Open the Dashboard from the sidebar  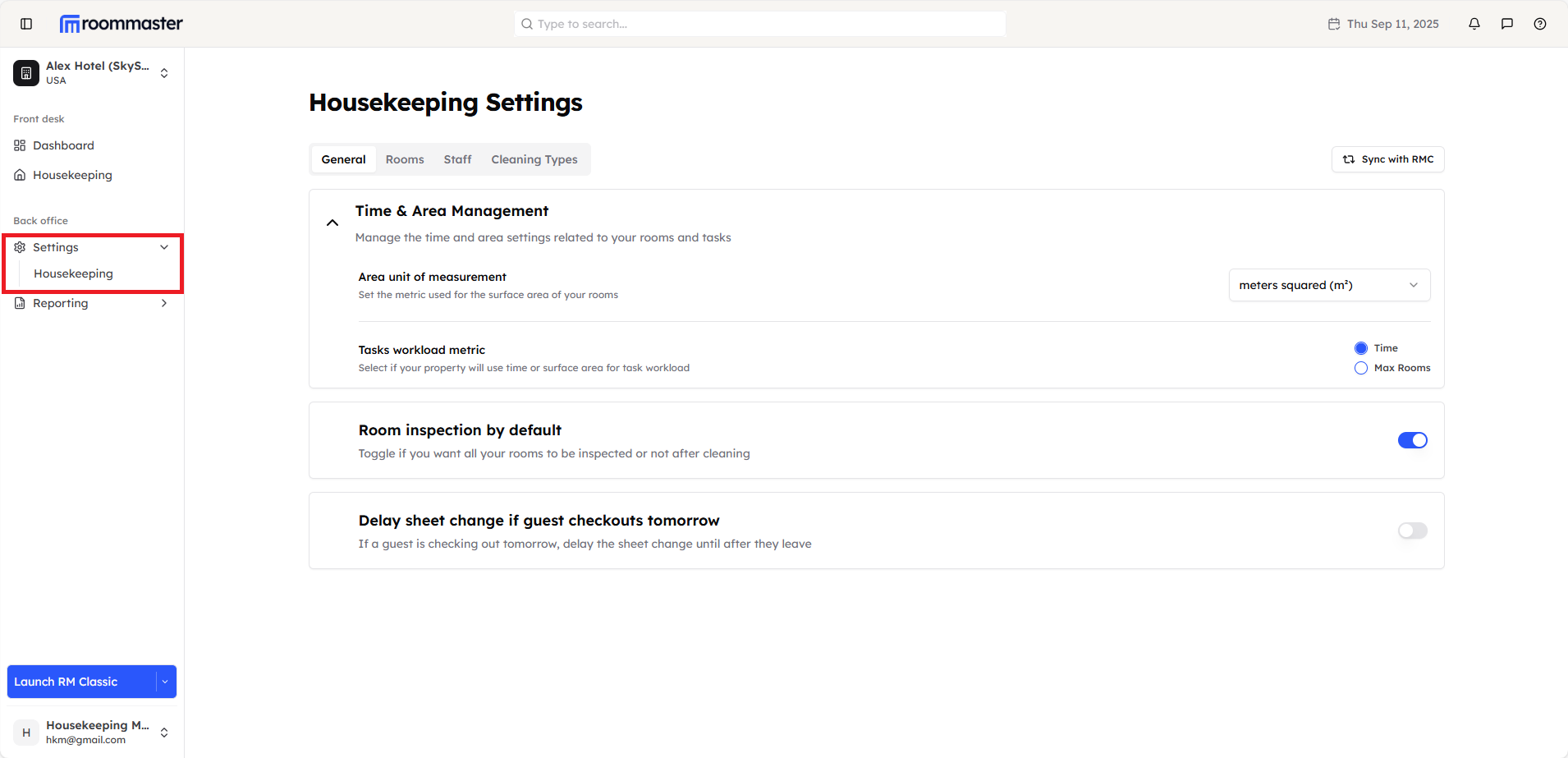[x=63, y=145]
